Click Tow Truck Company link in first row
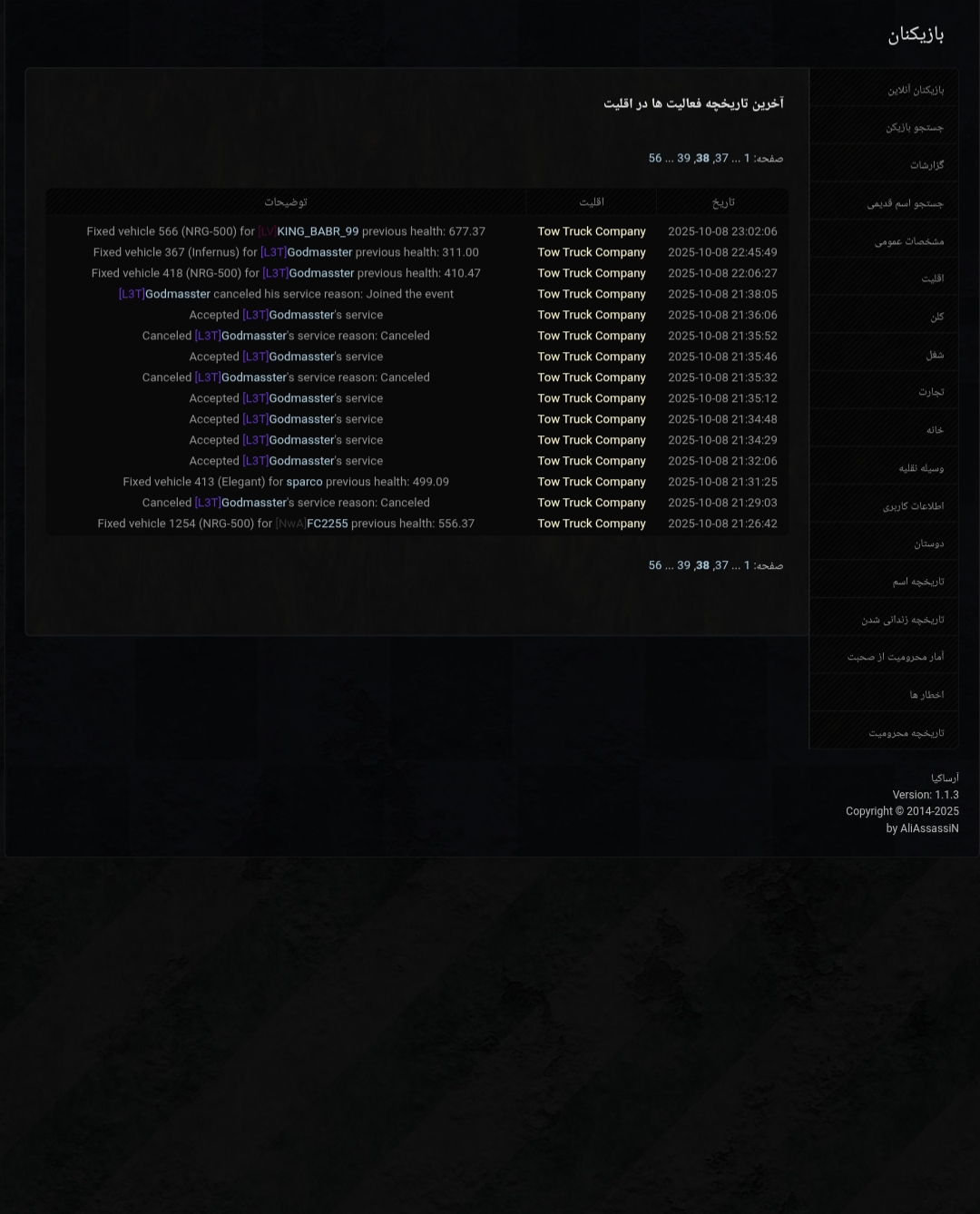 (x=592, y=231)
